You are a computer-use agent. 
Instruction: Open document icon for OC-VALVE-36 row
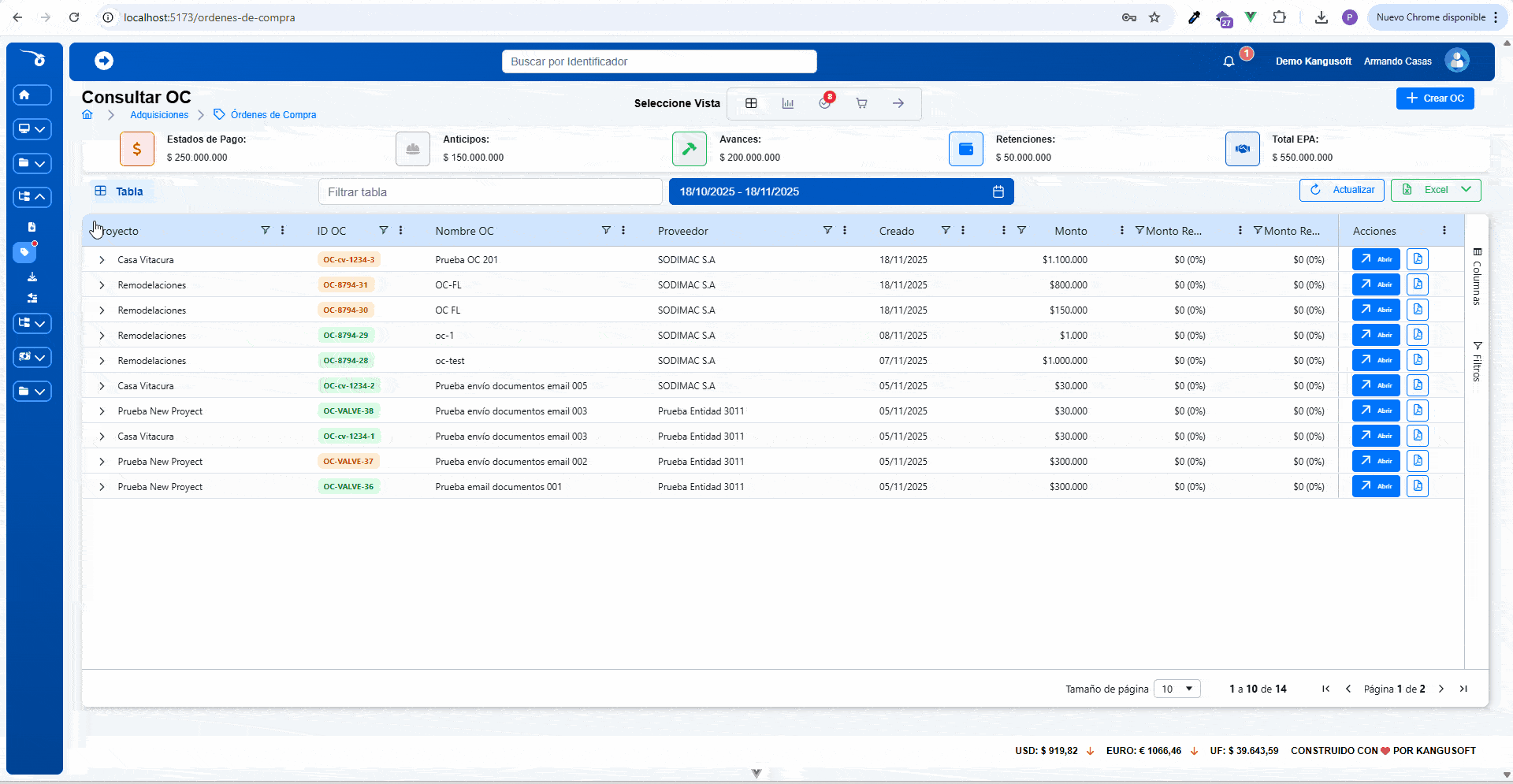[x=1418, y=486]
